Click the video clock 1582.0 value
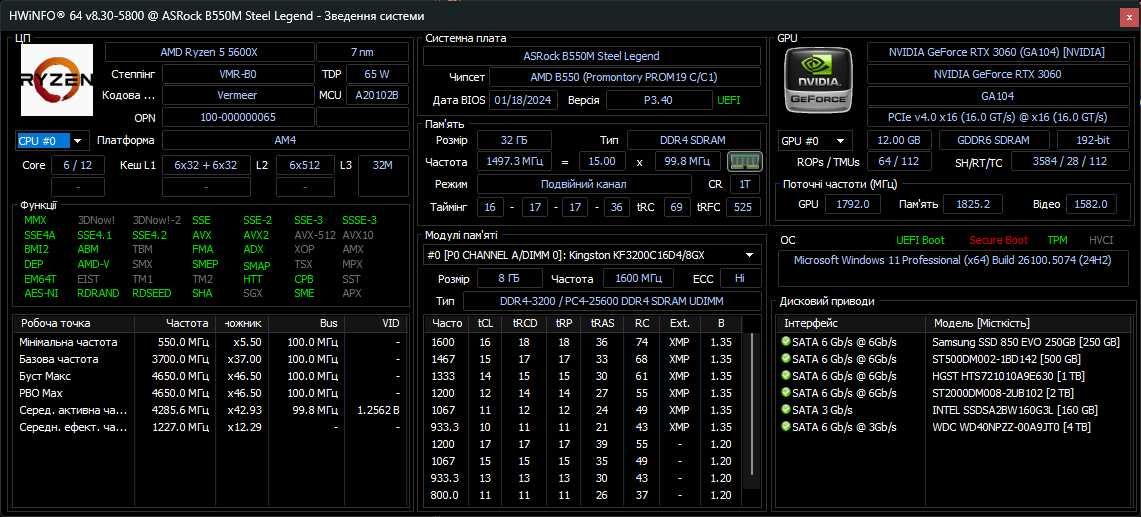Image resolution: width=1141 pixels, height=517 pixels. coord(1091,204)
